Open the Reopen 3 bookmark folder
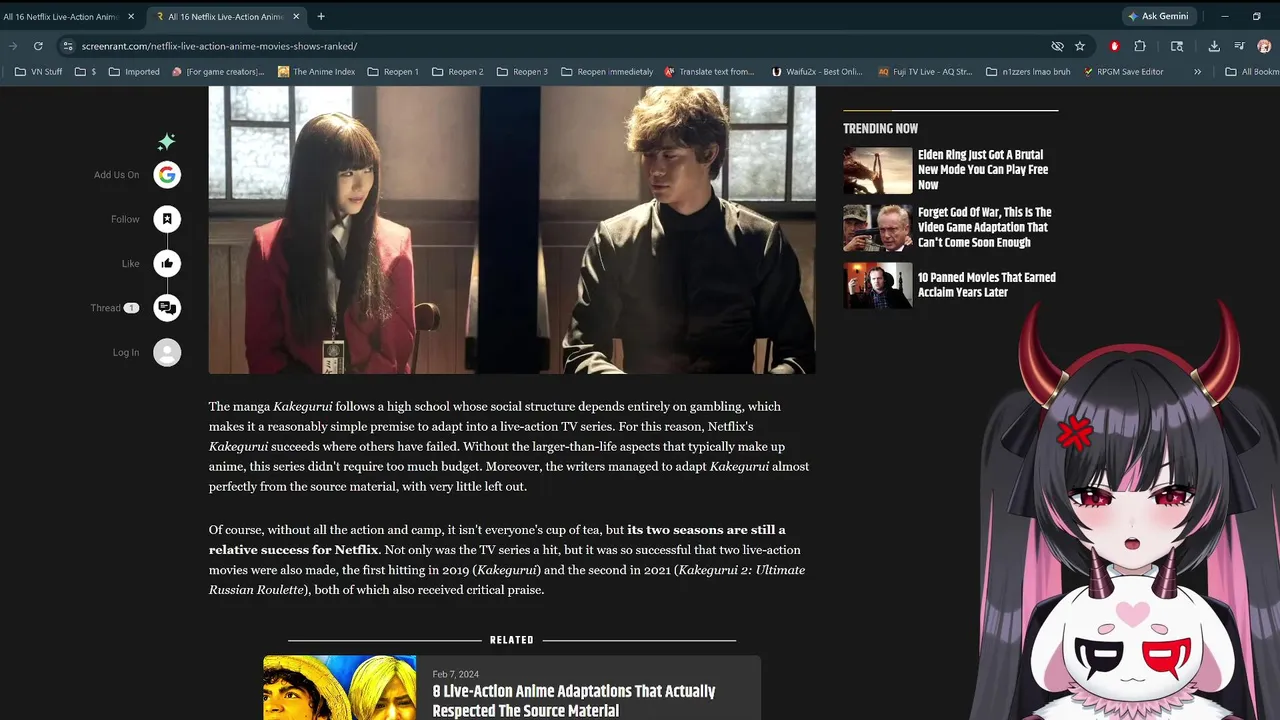This screenshot has height=720, width=1280. [523, 72]
